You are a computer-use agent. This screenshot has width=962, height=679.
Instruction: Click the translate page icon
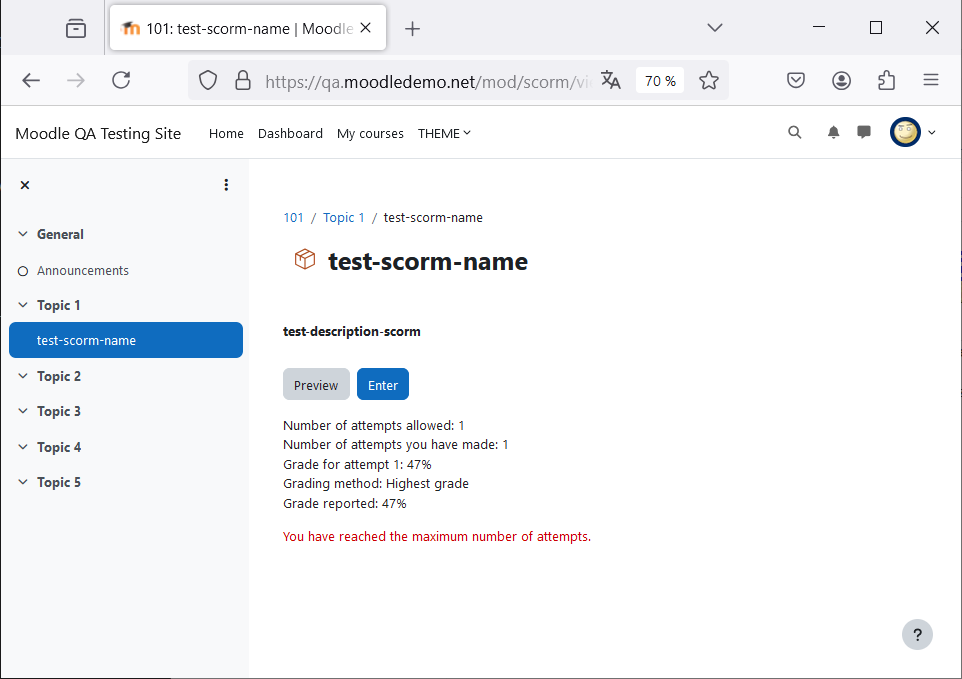tap(610, 80)
